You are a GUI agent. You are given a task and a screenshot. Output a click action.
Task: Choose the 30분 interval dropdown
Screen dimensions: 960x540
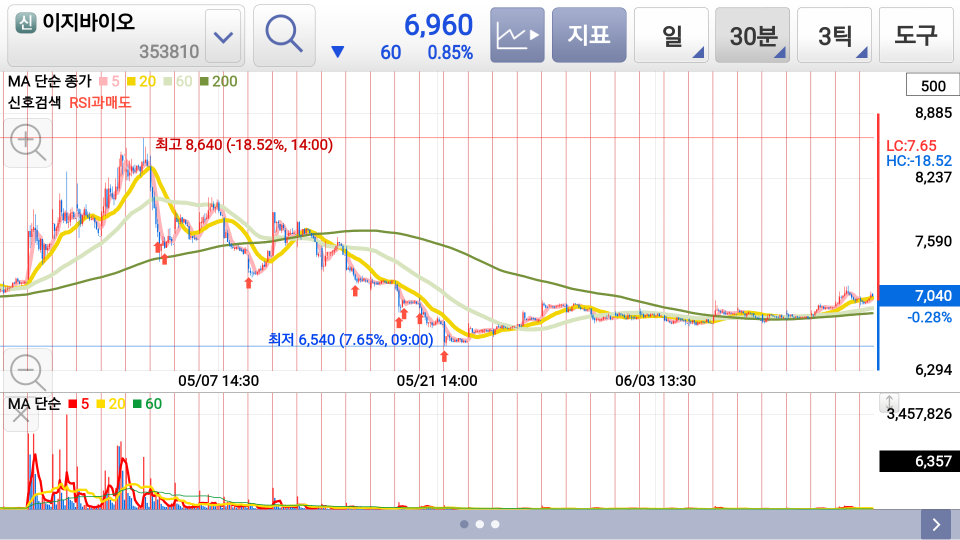point(752,36)
